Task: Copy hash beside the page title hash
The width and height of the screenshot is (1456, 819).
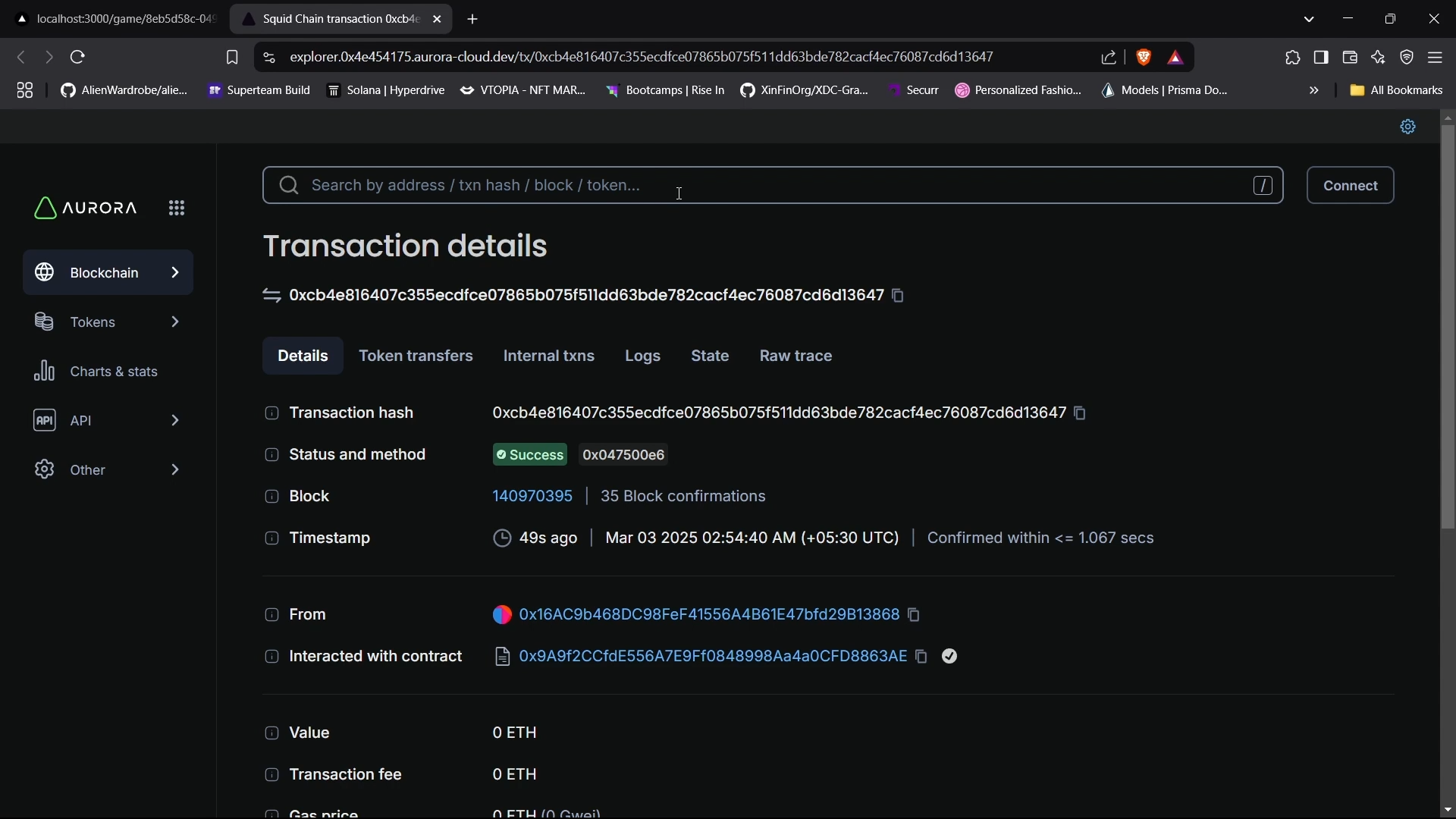Action: tap(899, 296)
